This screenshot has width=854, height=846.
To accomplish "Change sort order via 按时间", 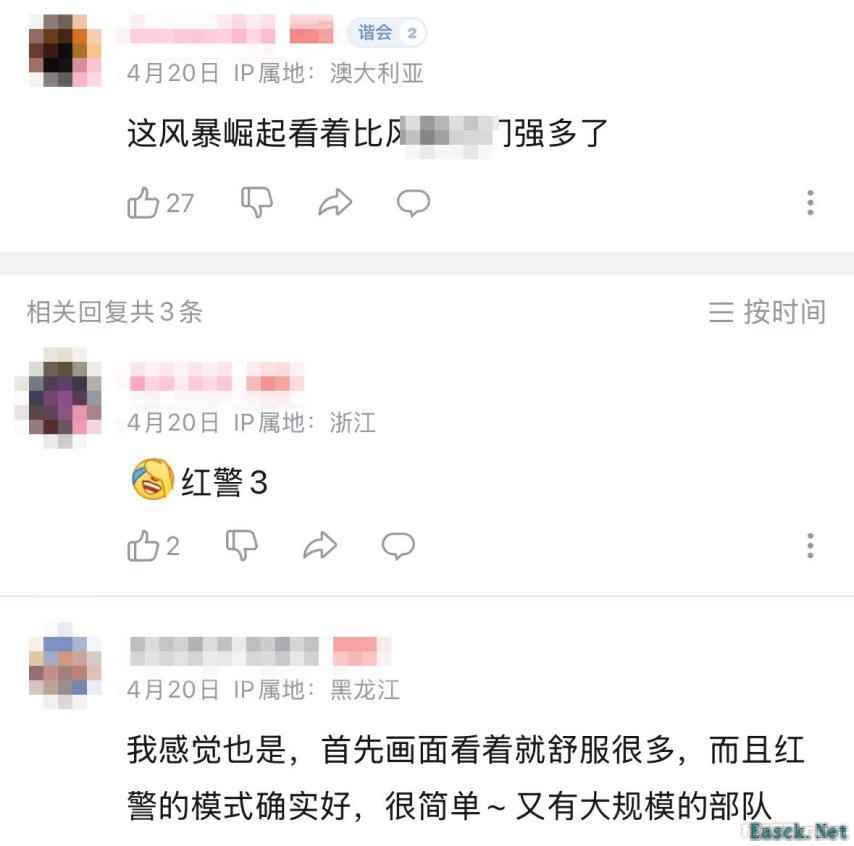I will pos(767,312).
